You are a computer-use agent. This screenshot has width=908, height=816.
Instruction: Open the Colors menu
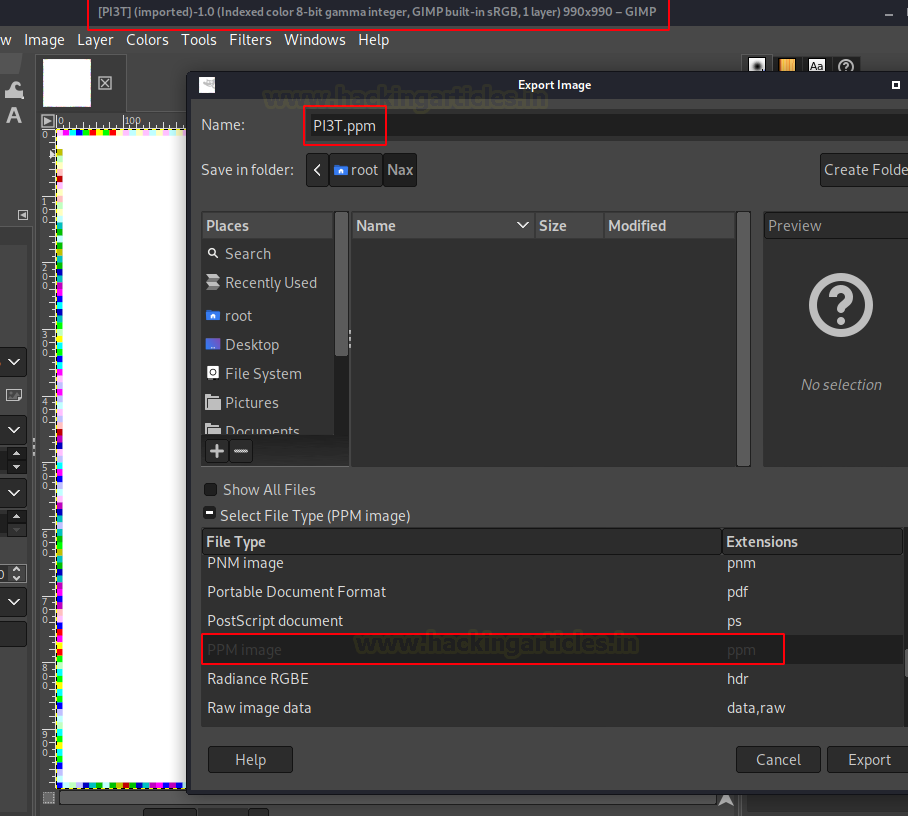[x=147, y=40]
